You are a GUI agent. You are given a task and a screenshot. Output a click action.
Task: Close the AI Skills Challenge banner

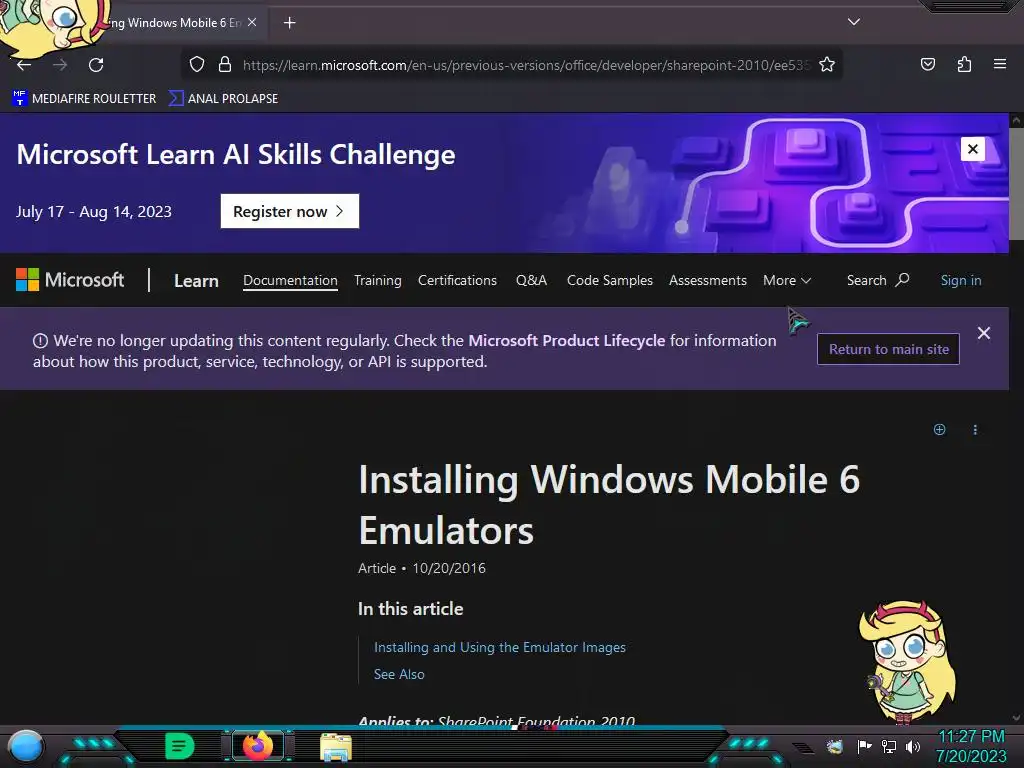pos(972,149)
